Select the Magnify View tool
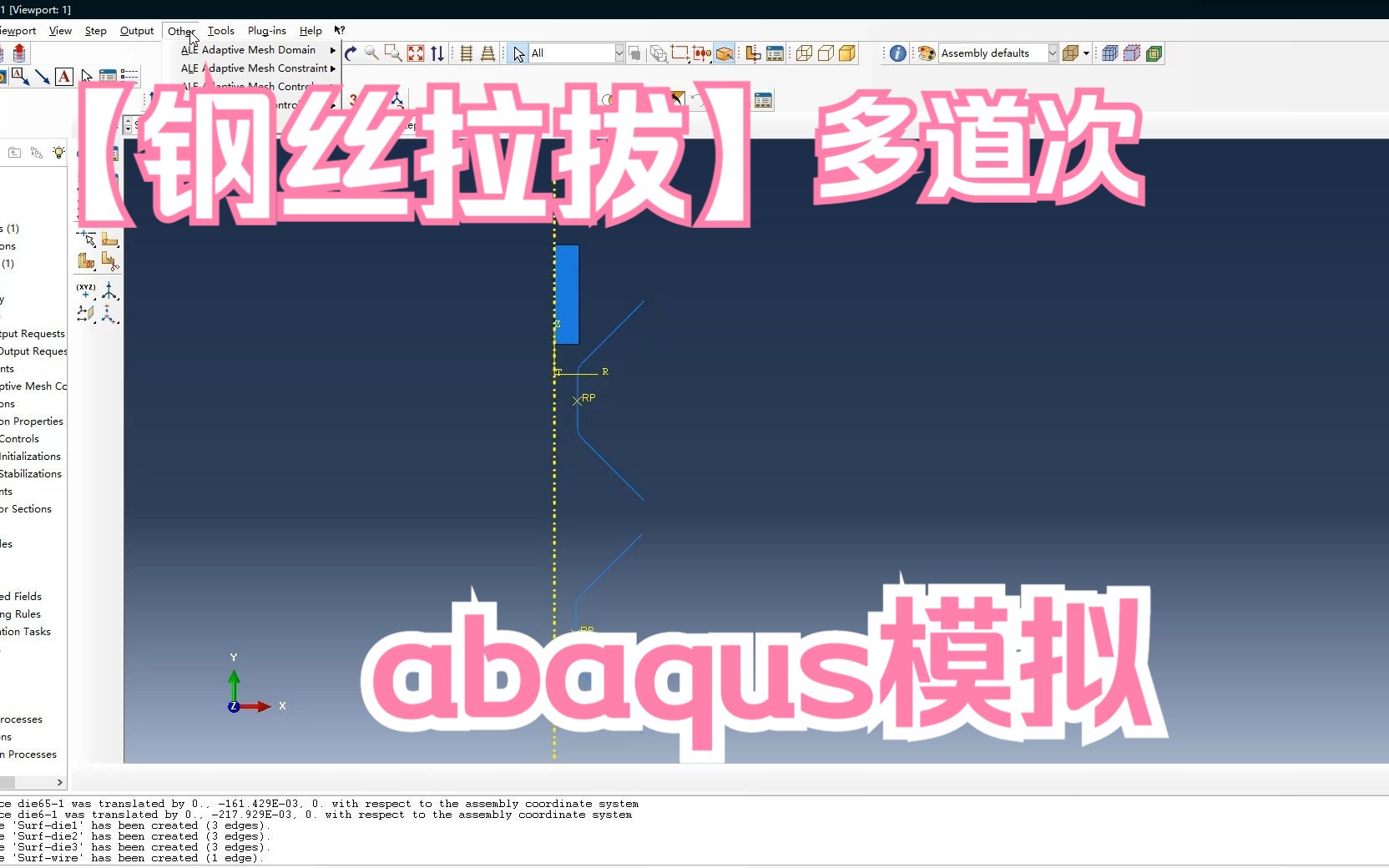This screenshot has height=868, width=1389. (x=372, y=53)
